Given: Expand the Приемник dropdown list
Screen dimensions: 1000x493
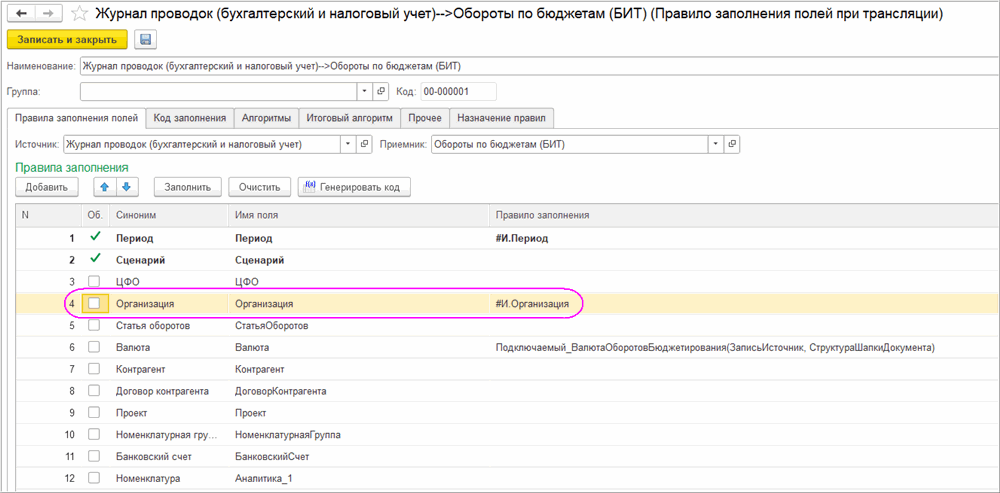Looking at the screenshot, I should [x=715, y=144].
